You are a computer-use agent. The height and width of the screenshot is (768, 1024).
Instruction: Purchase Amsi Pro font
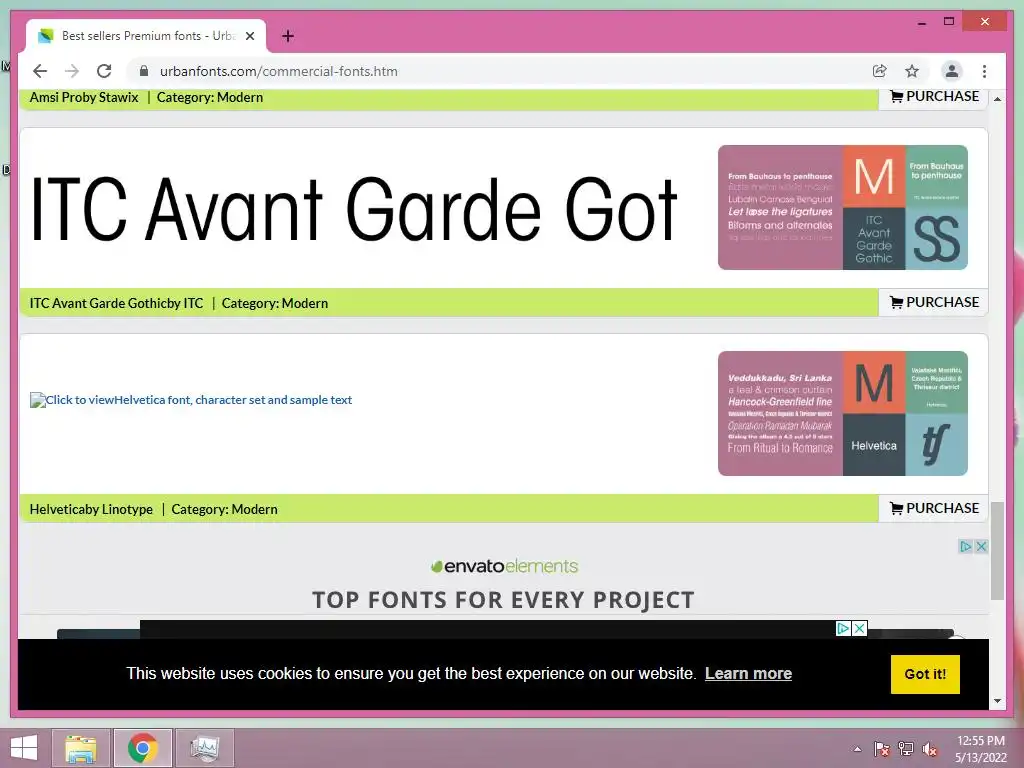(934, 97)
